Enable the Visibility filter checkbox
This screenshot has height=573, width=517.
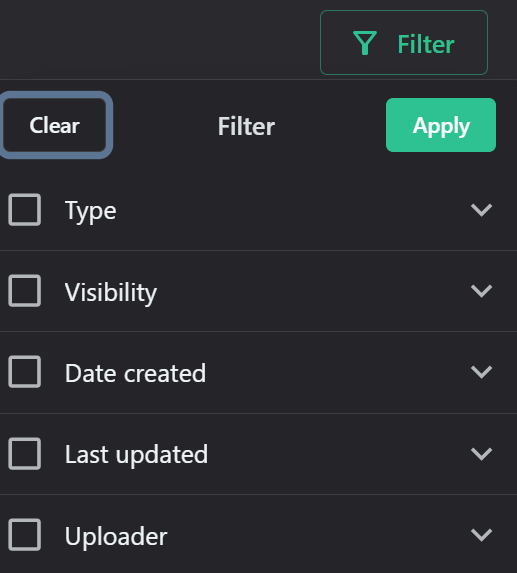point(24,291)
